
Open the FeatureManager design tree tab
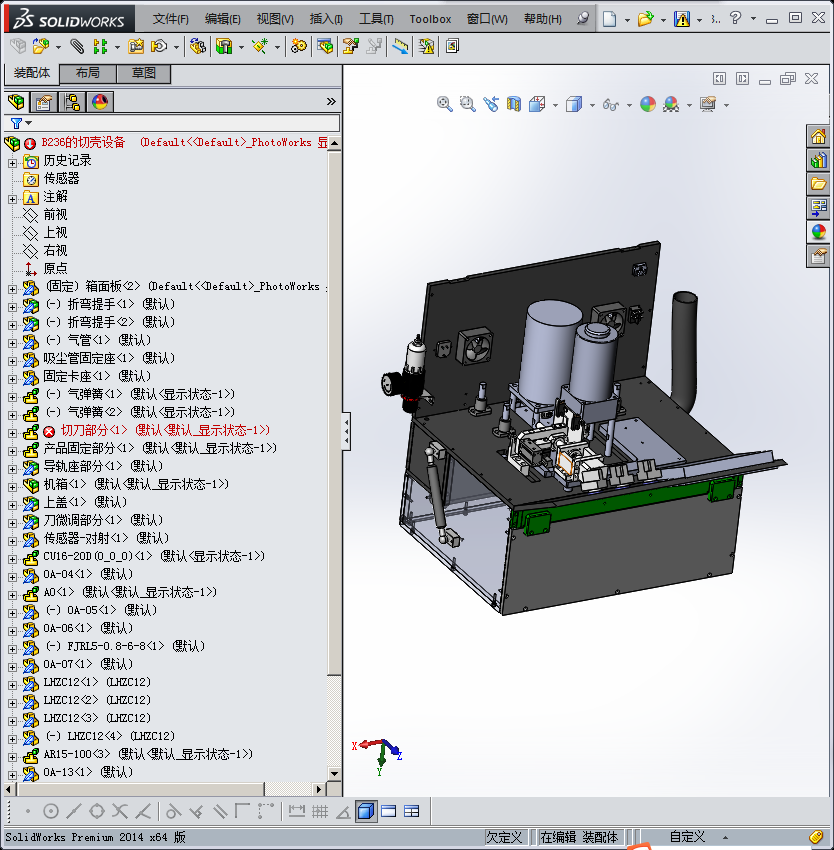pyautogui.click(x=16, y=102)
